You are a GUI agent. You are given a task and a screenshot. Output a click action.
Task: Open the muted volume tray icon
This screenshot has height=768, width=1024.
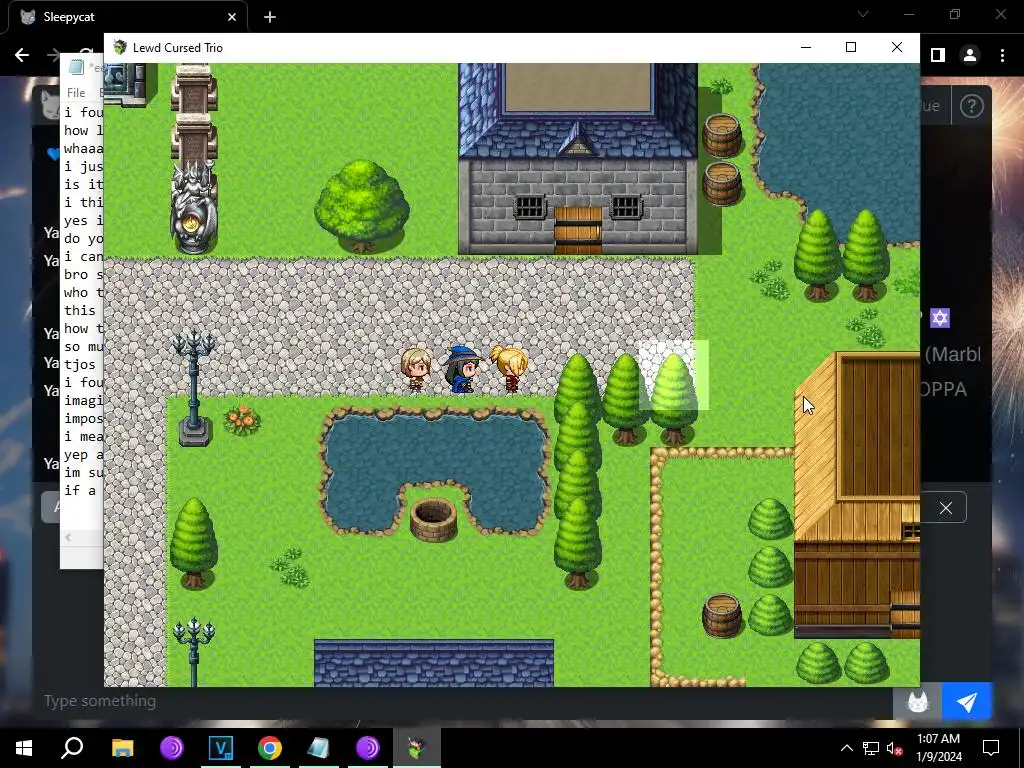click(x=894, y=748)
